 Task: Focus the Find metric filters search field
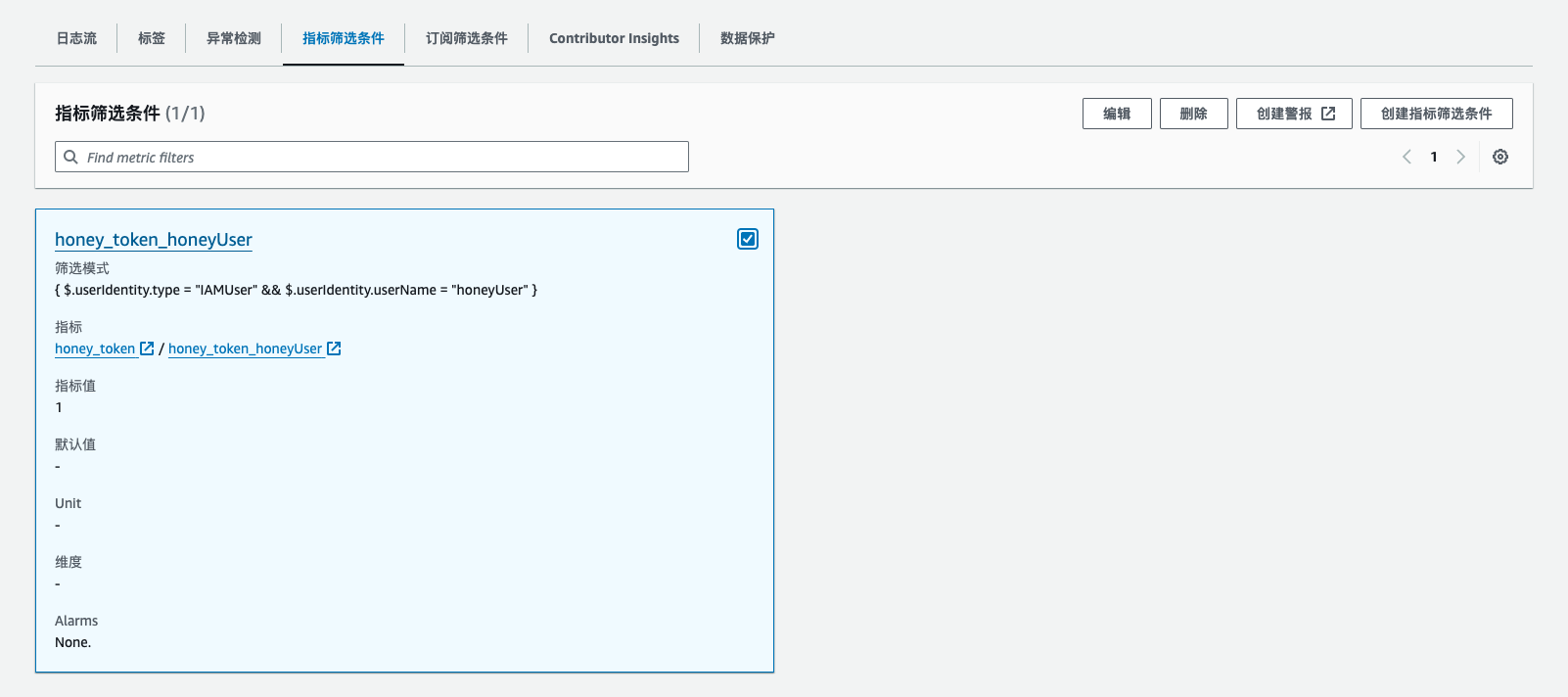coord(382,157)
